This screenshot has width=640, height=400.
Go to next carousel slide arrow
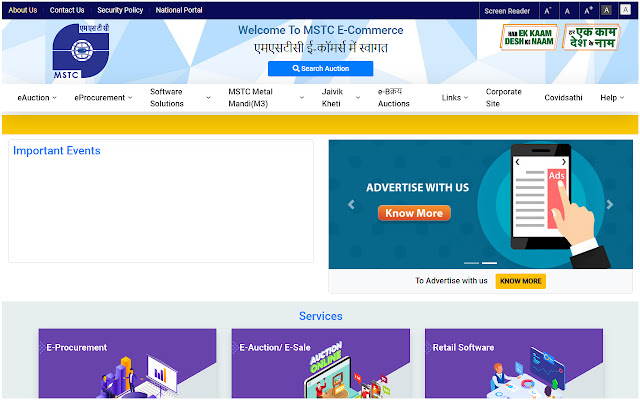[x=609, y=204]
